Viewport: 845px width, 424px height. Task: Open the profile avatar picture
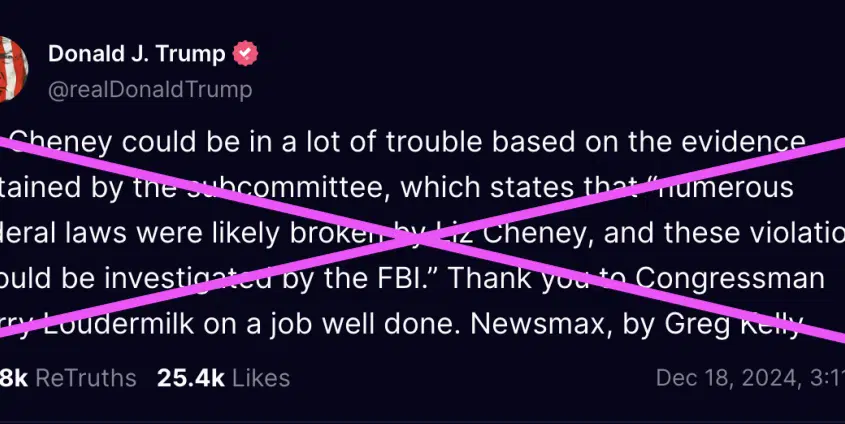click(x=13, y=69)
